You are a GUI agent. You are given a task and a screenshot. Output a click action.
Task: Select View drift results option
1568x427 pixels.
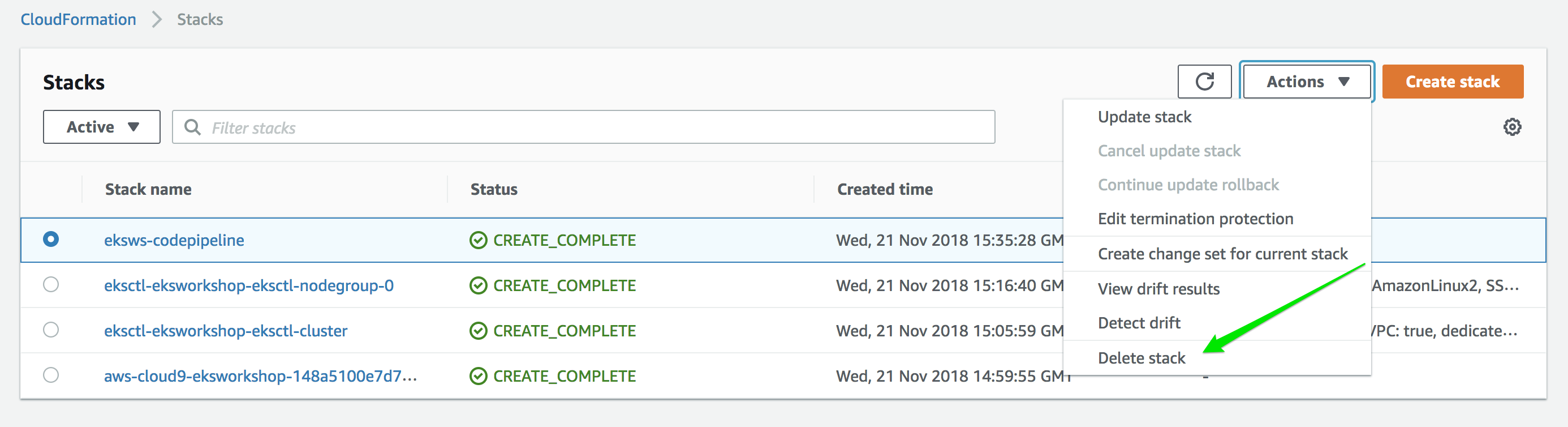(1158, 289)
